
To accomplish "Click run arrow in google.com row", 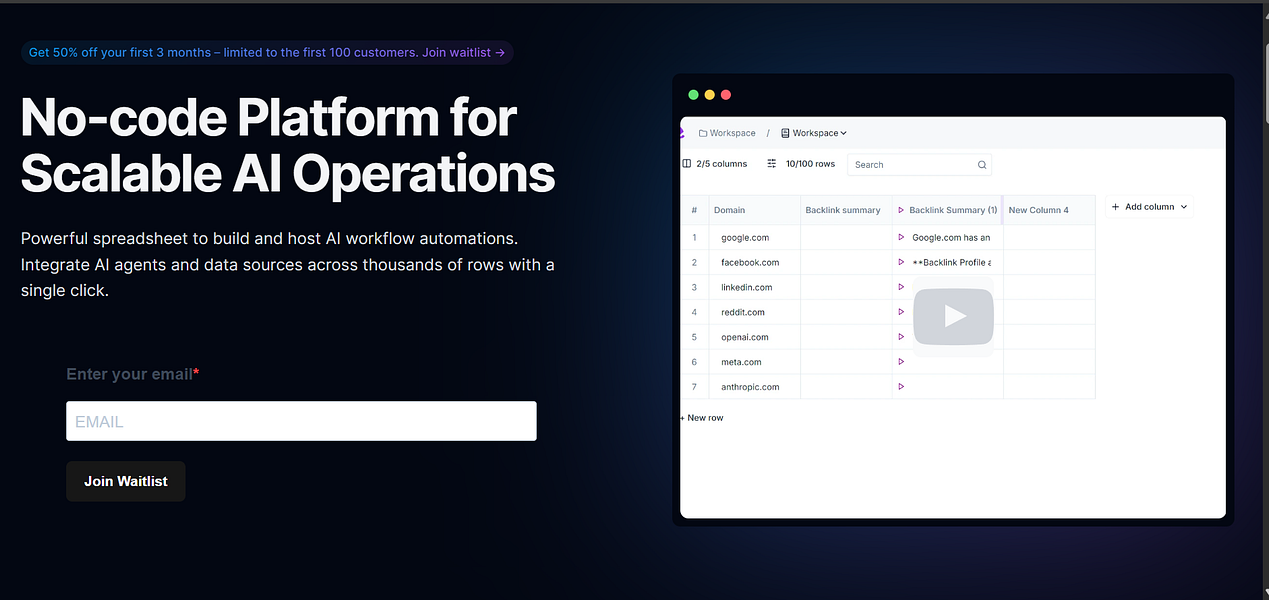I will [901, 238].
